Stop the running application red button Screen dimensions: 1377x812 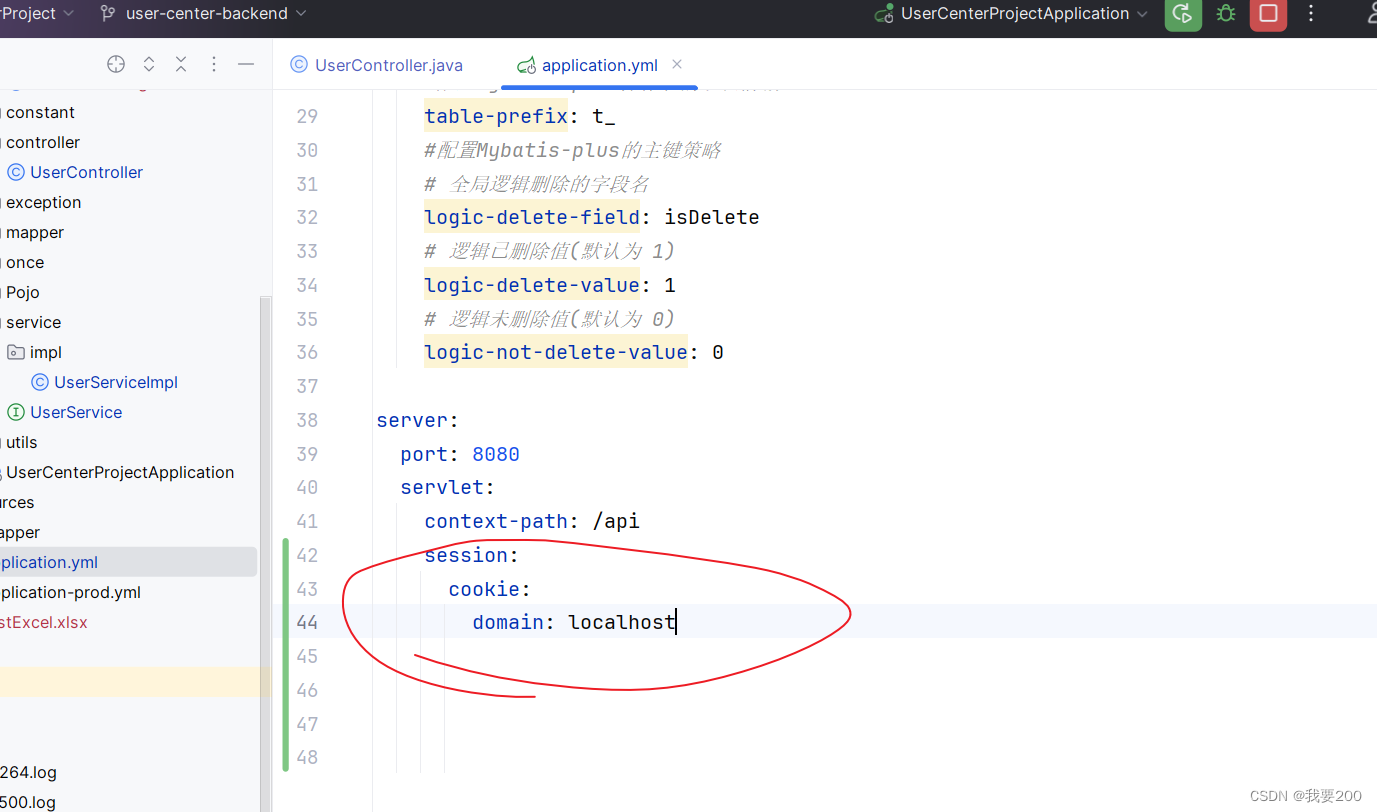1268,14
